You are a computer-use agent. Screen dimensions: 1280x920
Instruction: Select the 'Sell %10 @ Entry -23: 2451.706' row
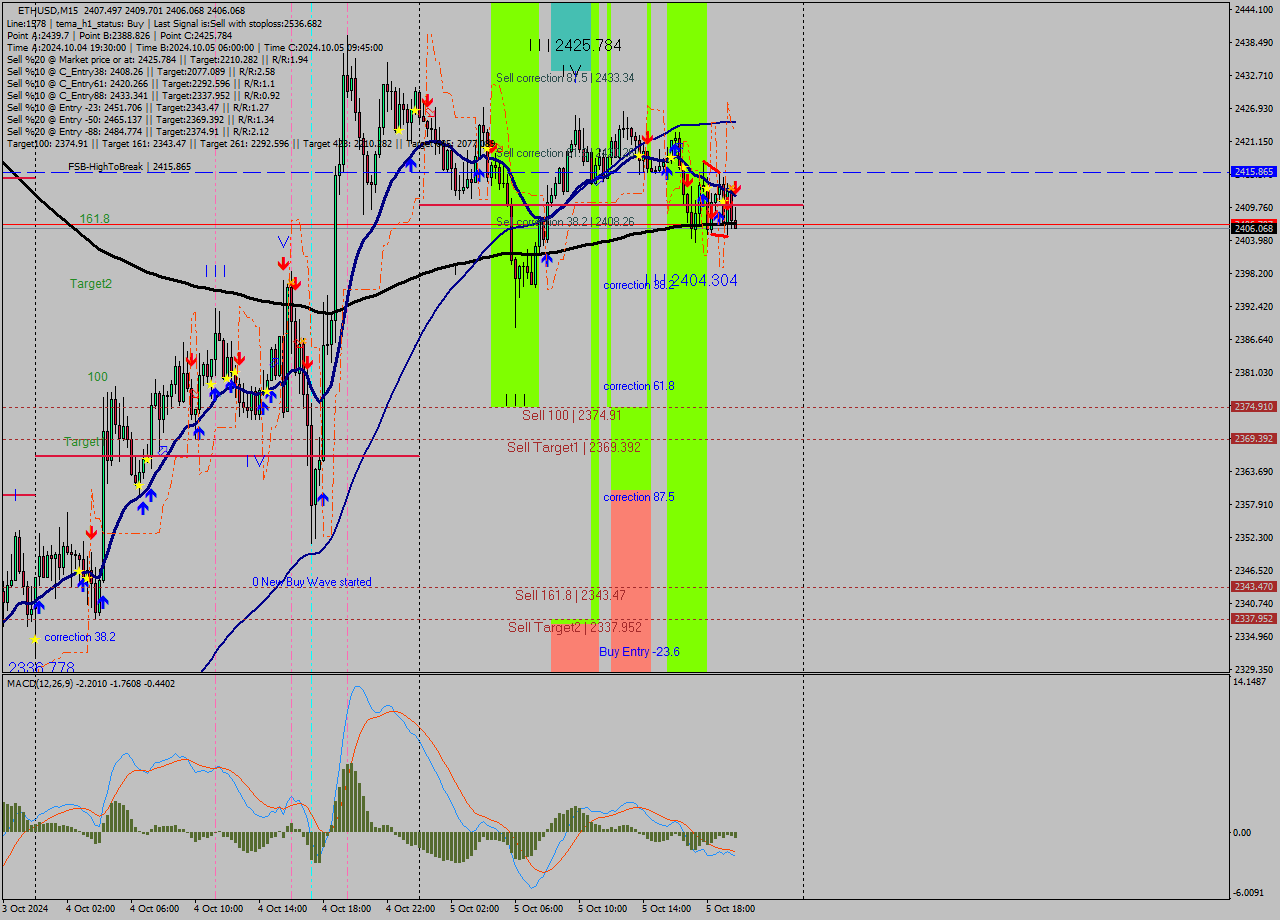pos(138,107)
